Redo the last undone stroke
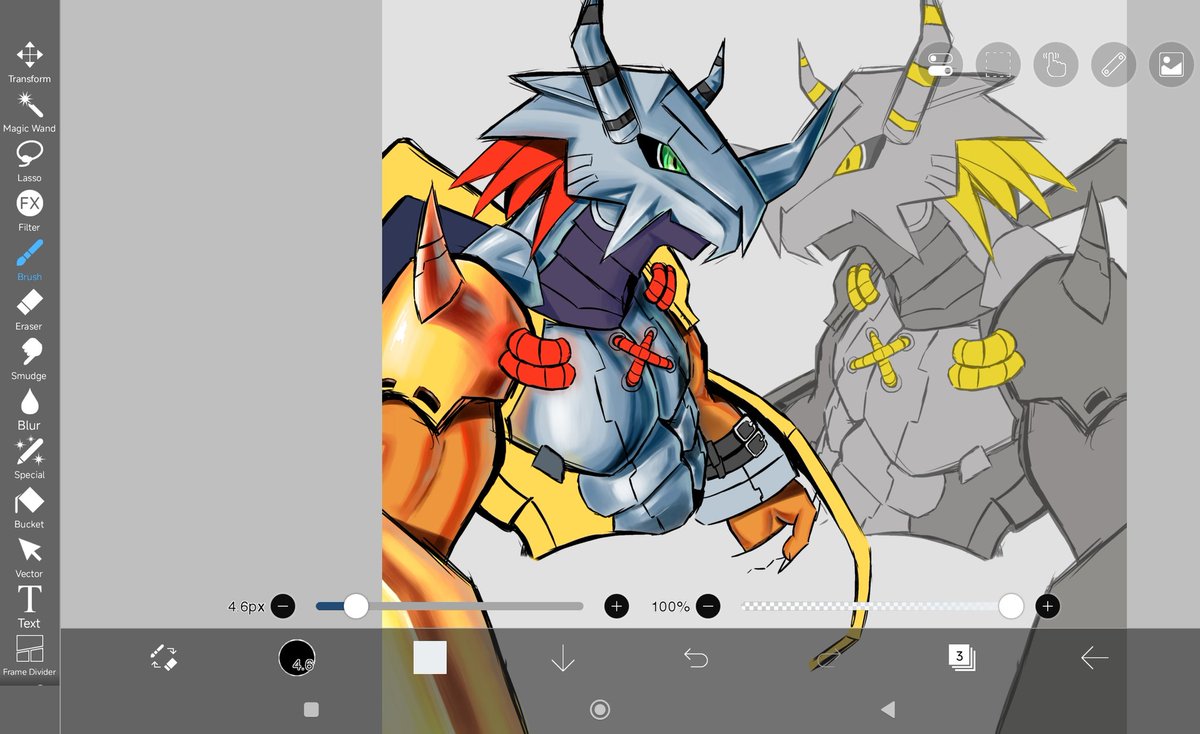The width and height of the screenshot is (1200, 734). click(x=828, y=658)
